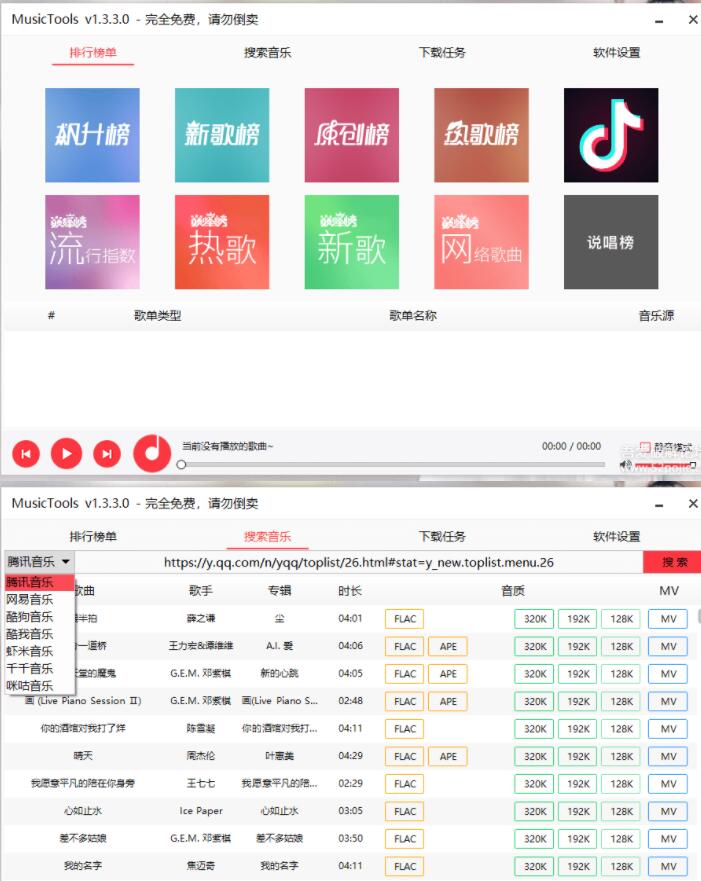Click APE for 新的心跳 row
701x881 pixels.
tap(448, 674)
